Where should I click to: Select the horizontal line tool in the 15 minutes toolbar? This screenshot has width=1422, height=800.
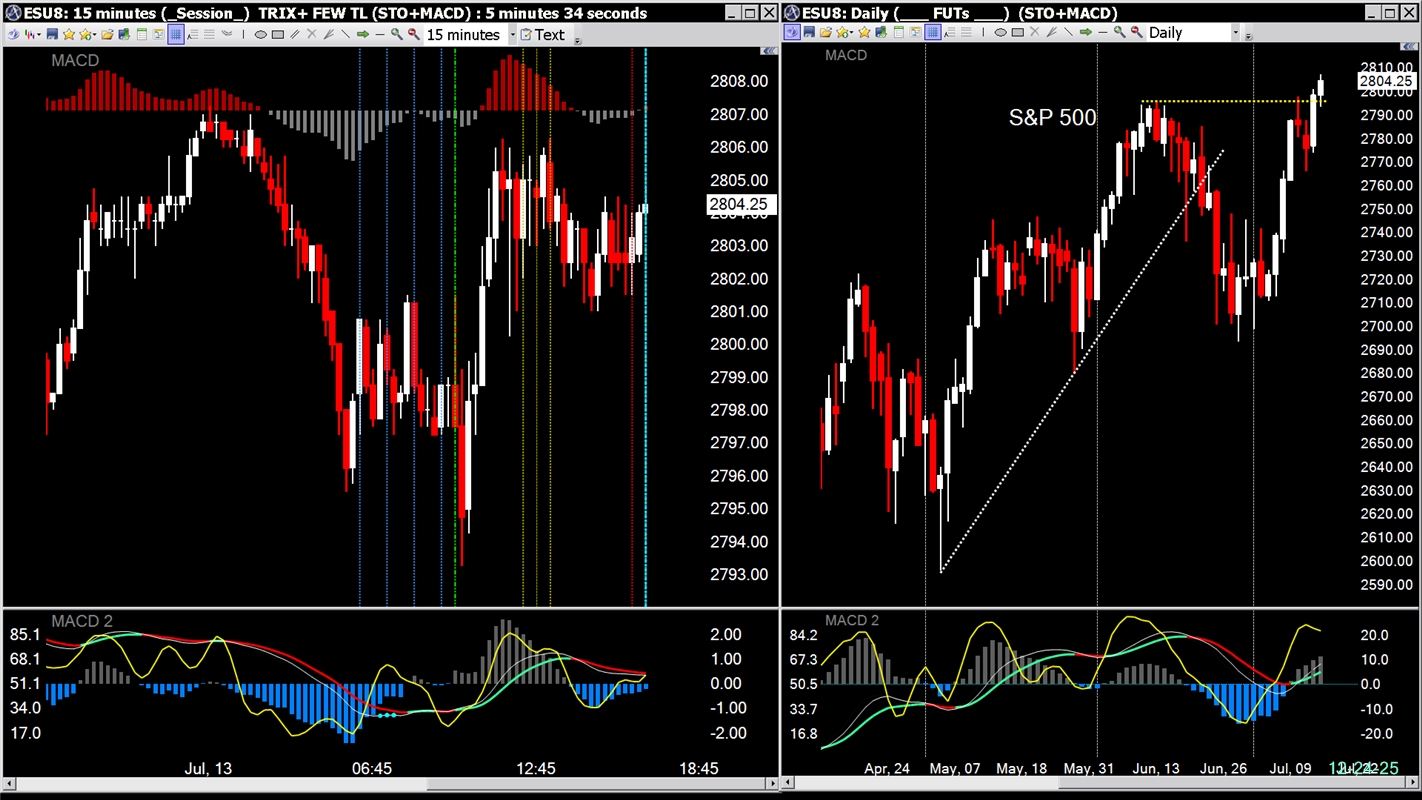[x=380, y=34]
